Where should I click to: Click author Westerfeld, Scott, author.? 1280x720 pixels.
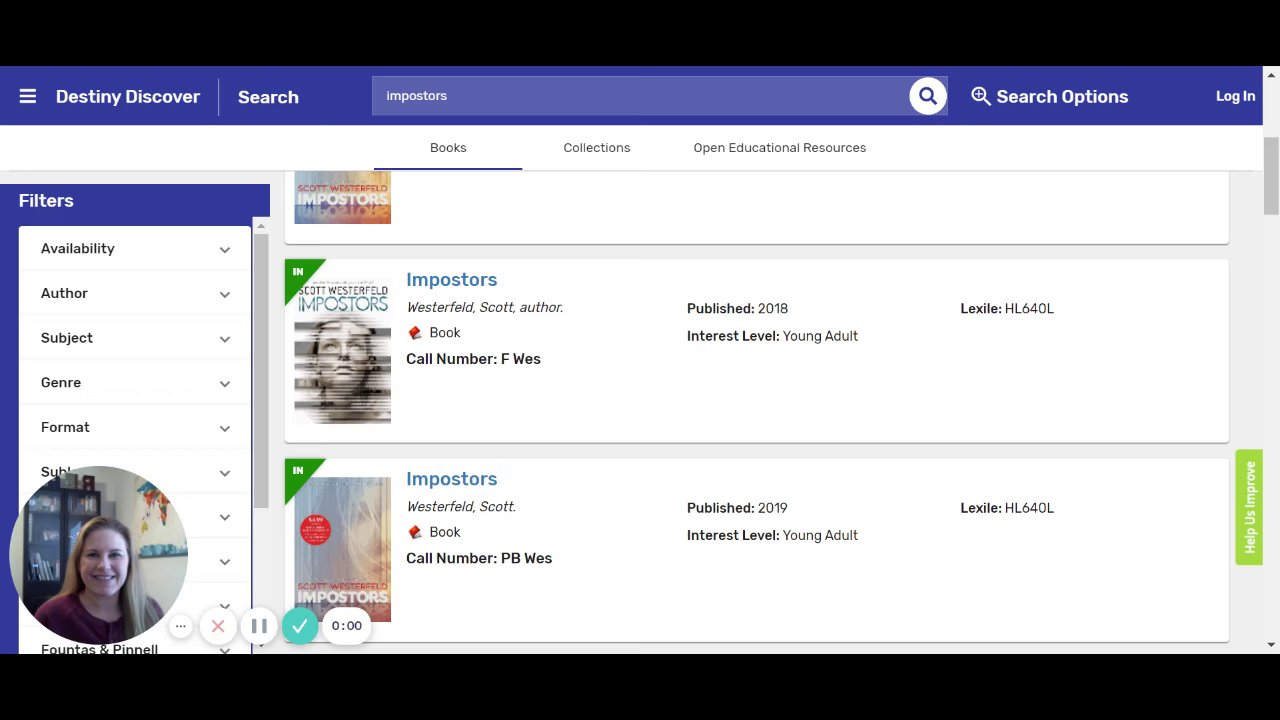(485, 308)
